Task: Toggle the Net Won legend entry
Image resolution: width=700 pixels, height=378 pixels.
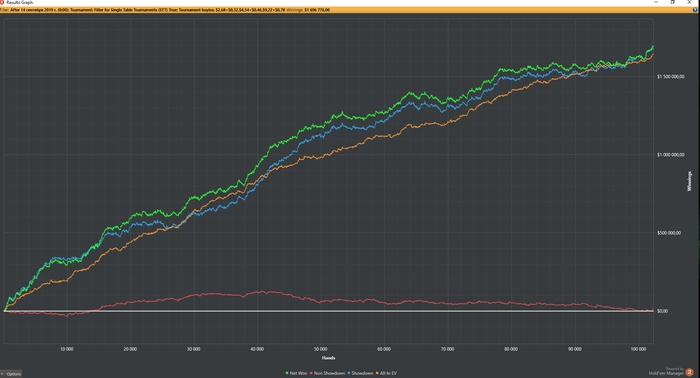Action: 296,373
